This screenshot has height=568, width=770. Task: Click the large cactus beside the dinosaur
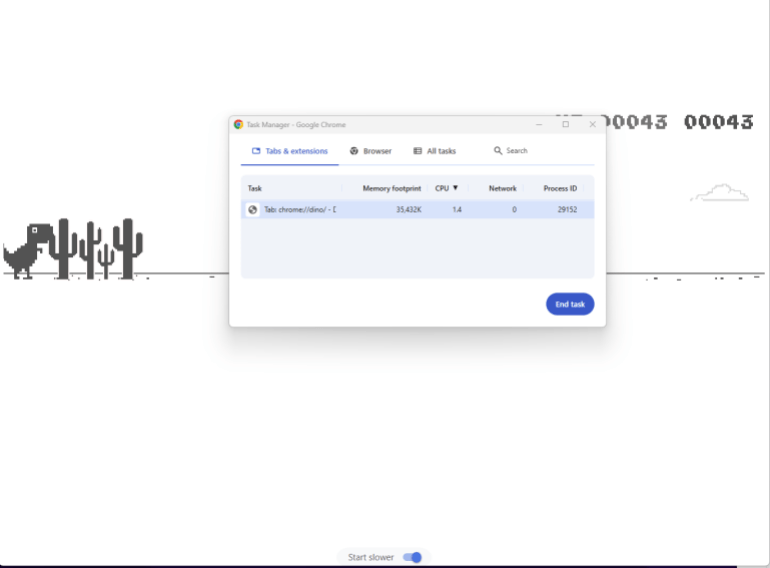[63, 249]
